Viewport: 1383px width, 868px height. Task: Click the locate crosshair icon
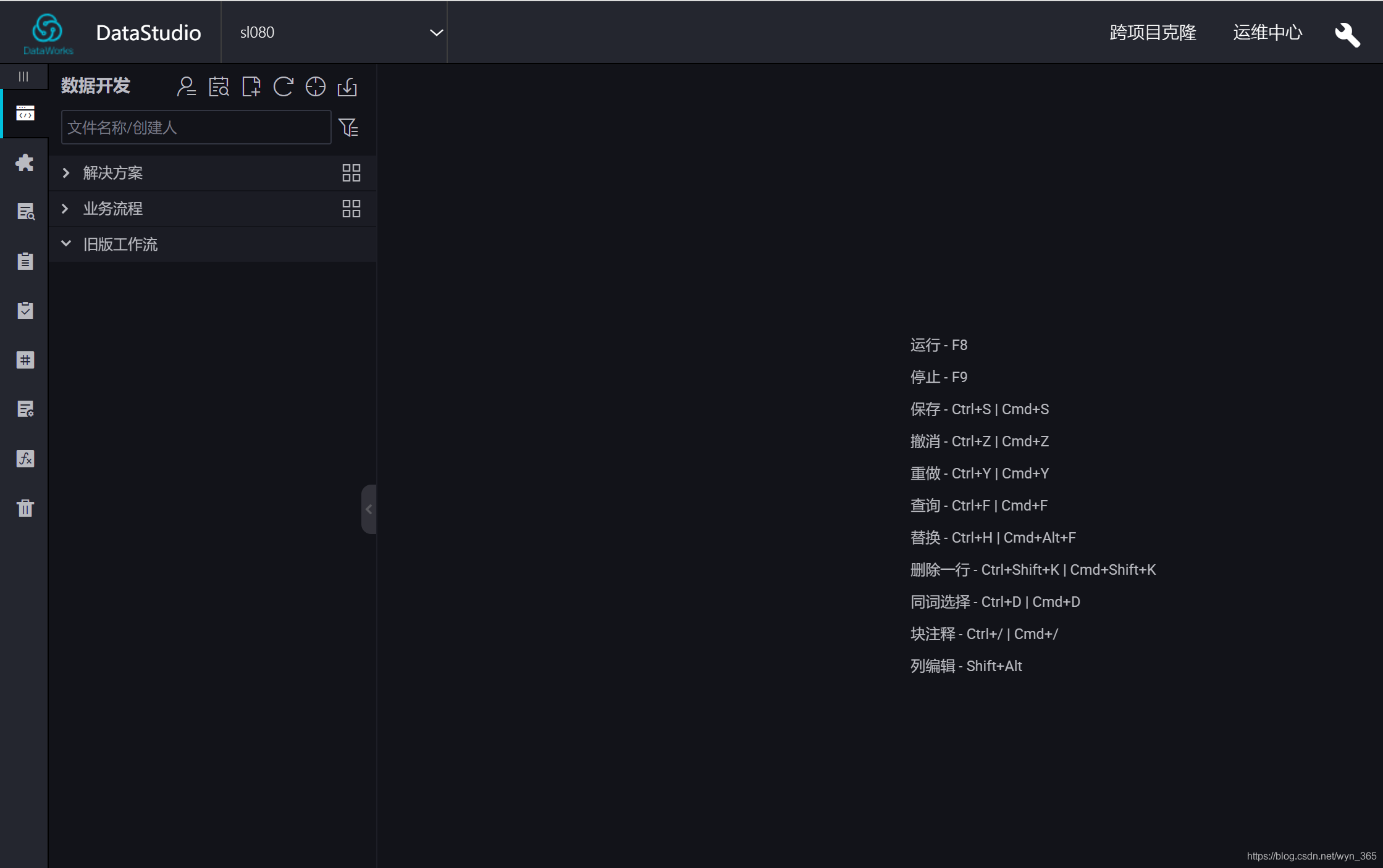(315, 86)
